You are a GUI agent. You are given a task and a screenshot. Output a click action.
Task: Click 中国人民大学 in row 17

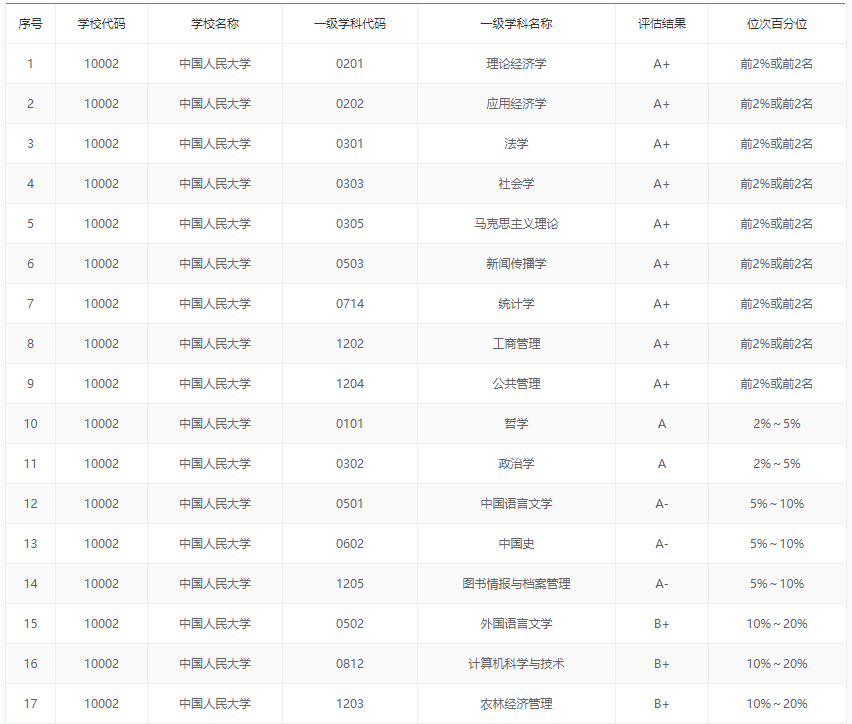(215, 703)
